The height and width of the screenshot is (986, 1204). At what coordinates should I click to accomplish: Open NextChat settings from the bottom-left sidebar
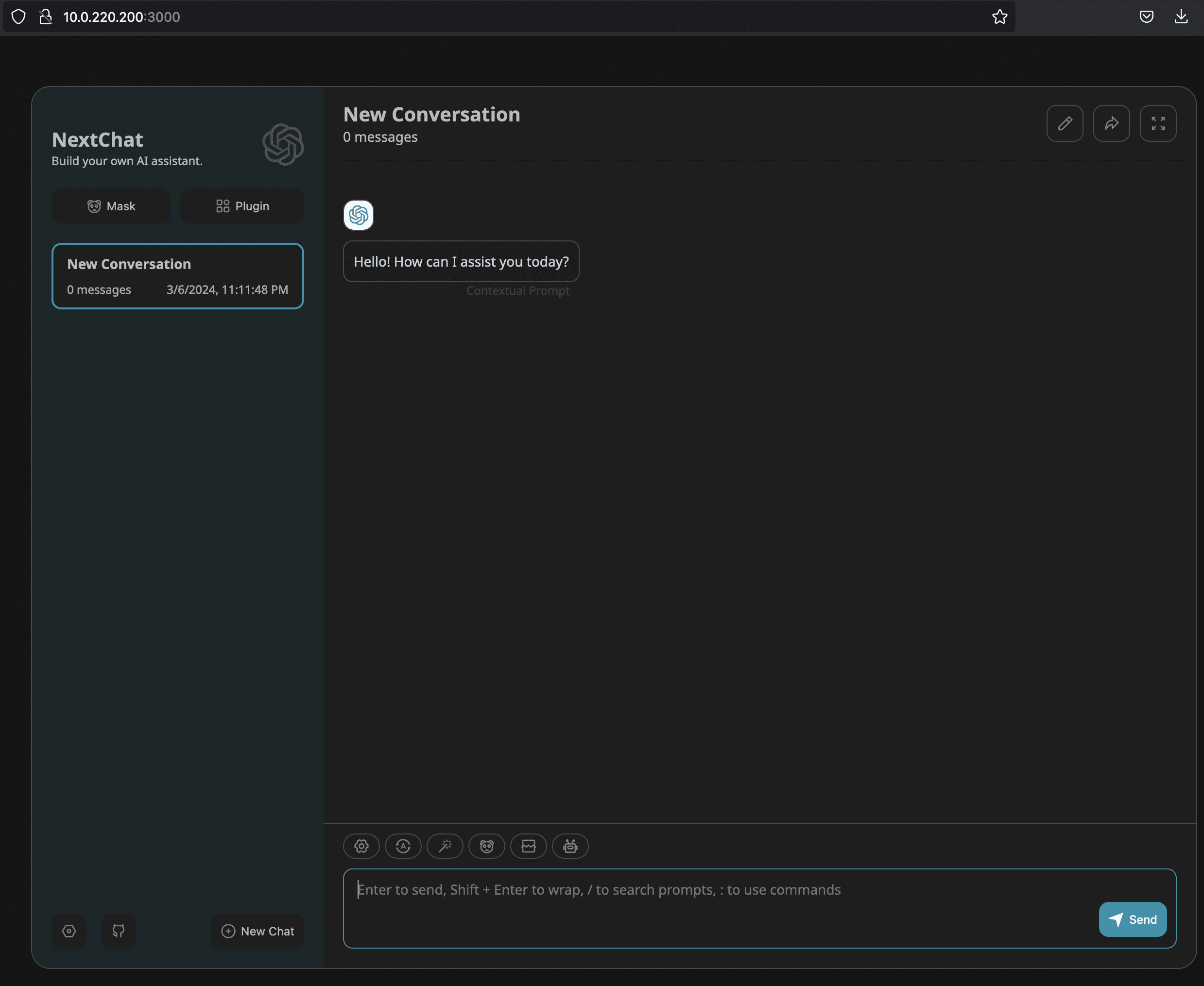coord(69,930)
